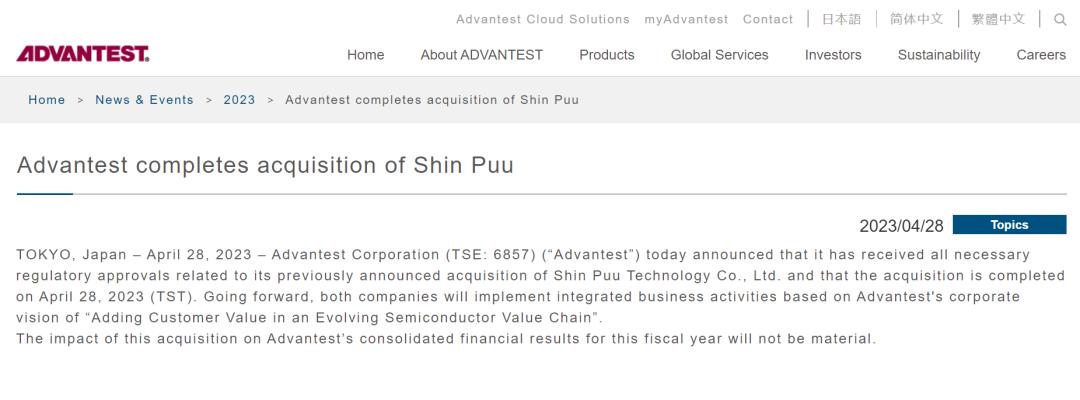The width and height of the screenshot is (1080, 400).
Task: Open the Careers page
Action: pos(1041,55)
